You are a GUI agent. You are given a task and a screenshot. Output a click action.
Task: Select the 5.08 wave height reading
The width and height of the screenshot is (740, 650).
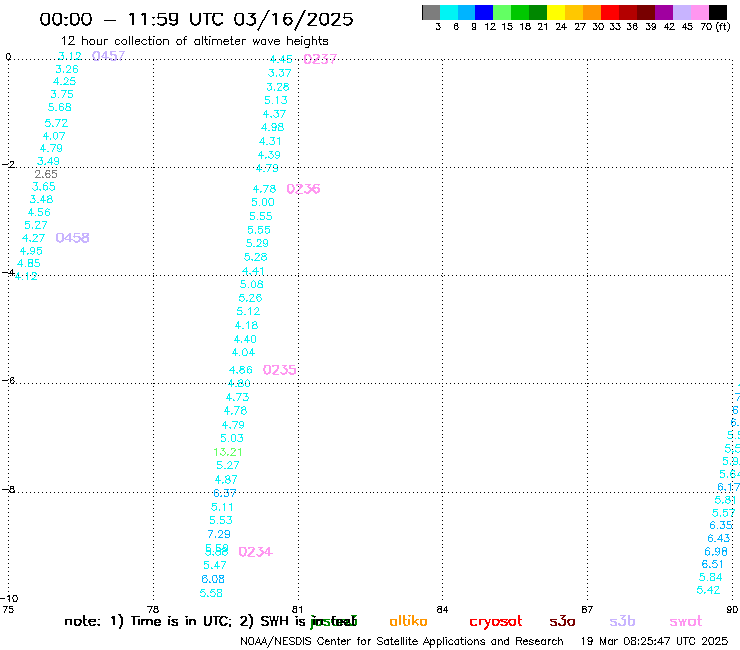252,284
